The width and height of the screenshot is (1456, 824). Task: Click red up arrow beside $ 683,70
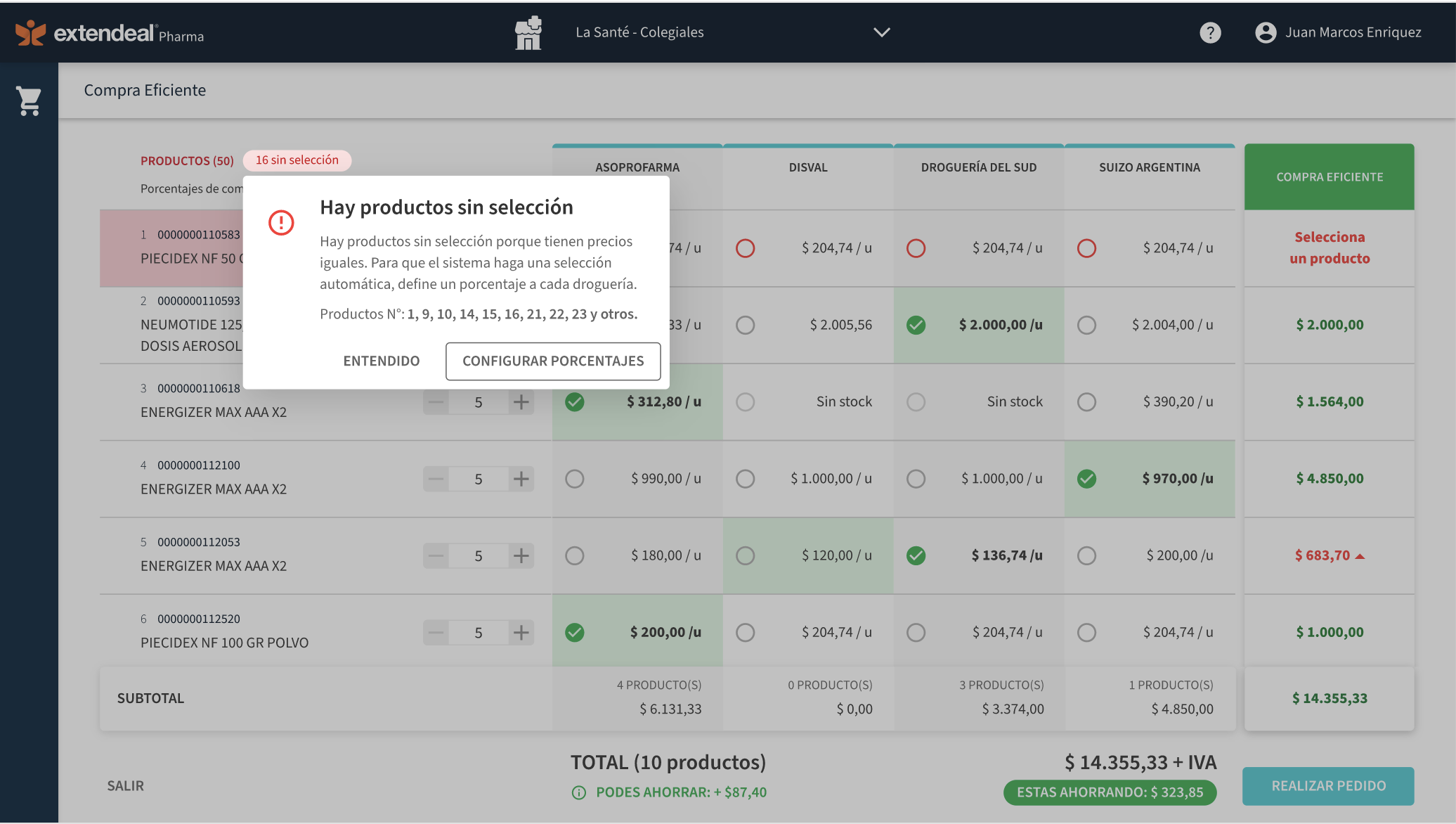1360,556
